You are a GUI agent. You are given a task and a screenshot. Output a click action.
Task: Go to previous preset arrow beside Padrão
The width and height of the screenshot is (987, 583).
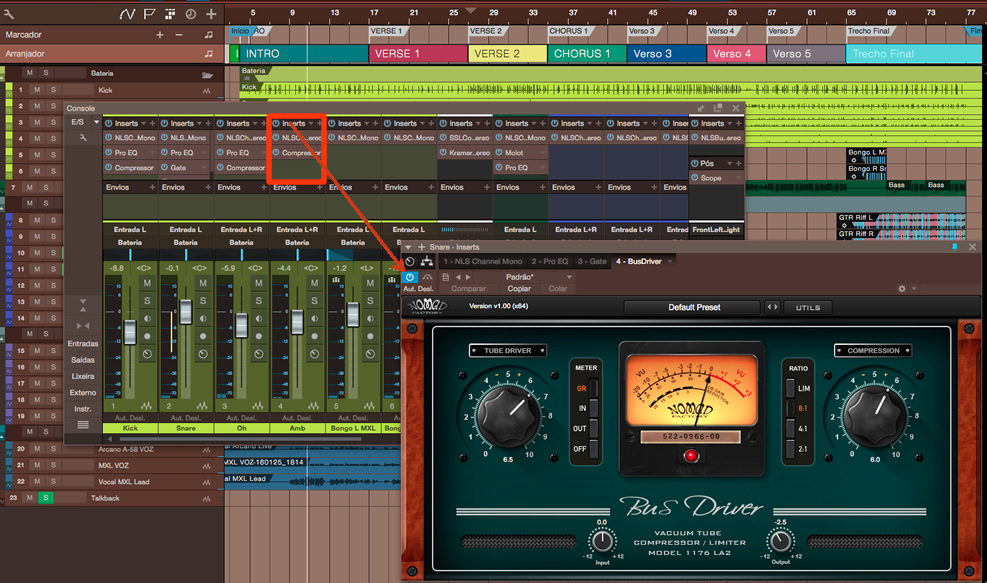[x=458, y=277]
